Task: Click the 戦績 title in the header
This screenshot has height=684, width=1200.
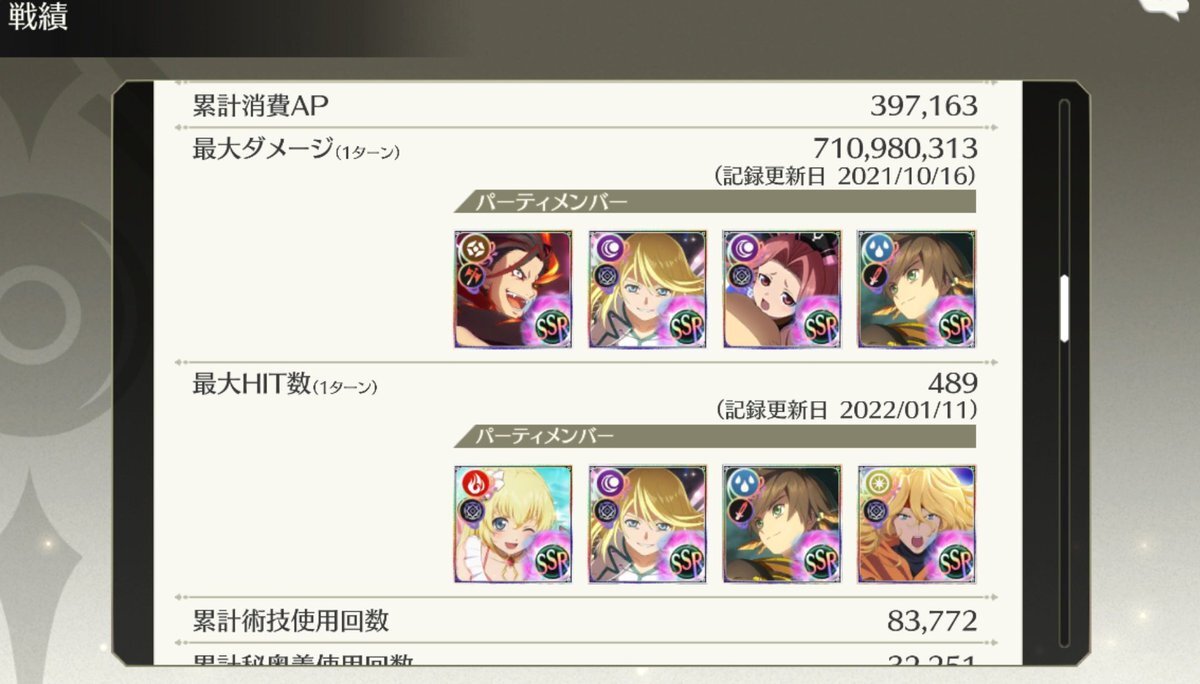Action: [x=39, y=18]
